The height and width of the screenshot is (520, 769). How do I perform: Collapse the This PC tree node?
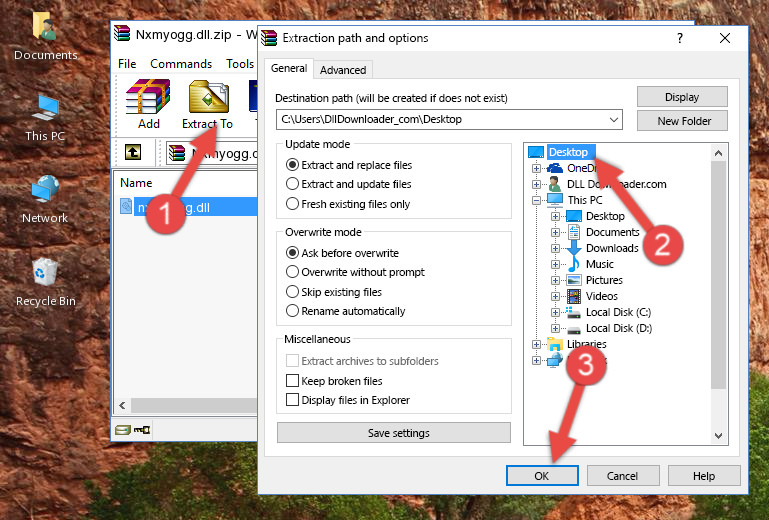pos(536,200)
